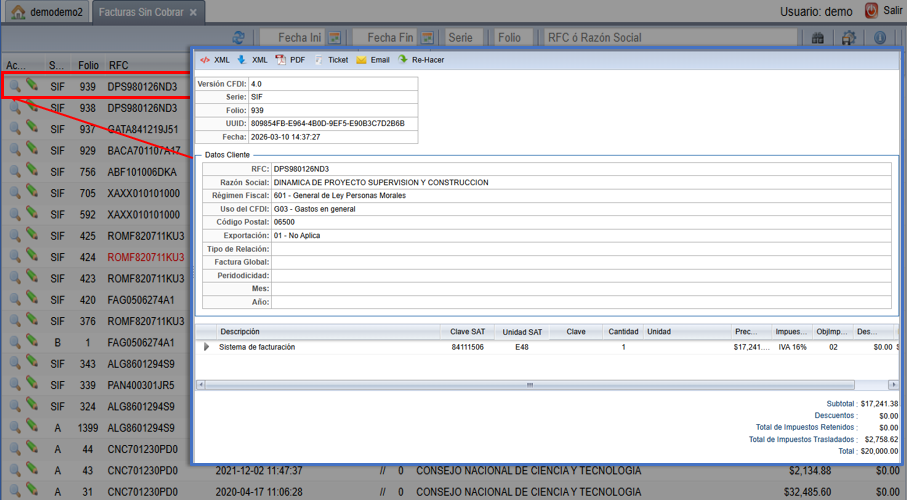
Task: Open the Fecha Ini calendar picker
Action: (x=335, y=38)
